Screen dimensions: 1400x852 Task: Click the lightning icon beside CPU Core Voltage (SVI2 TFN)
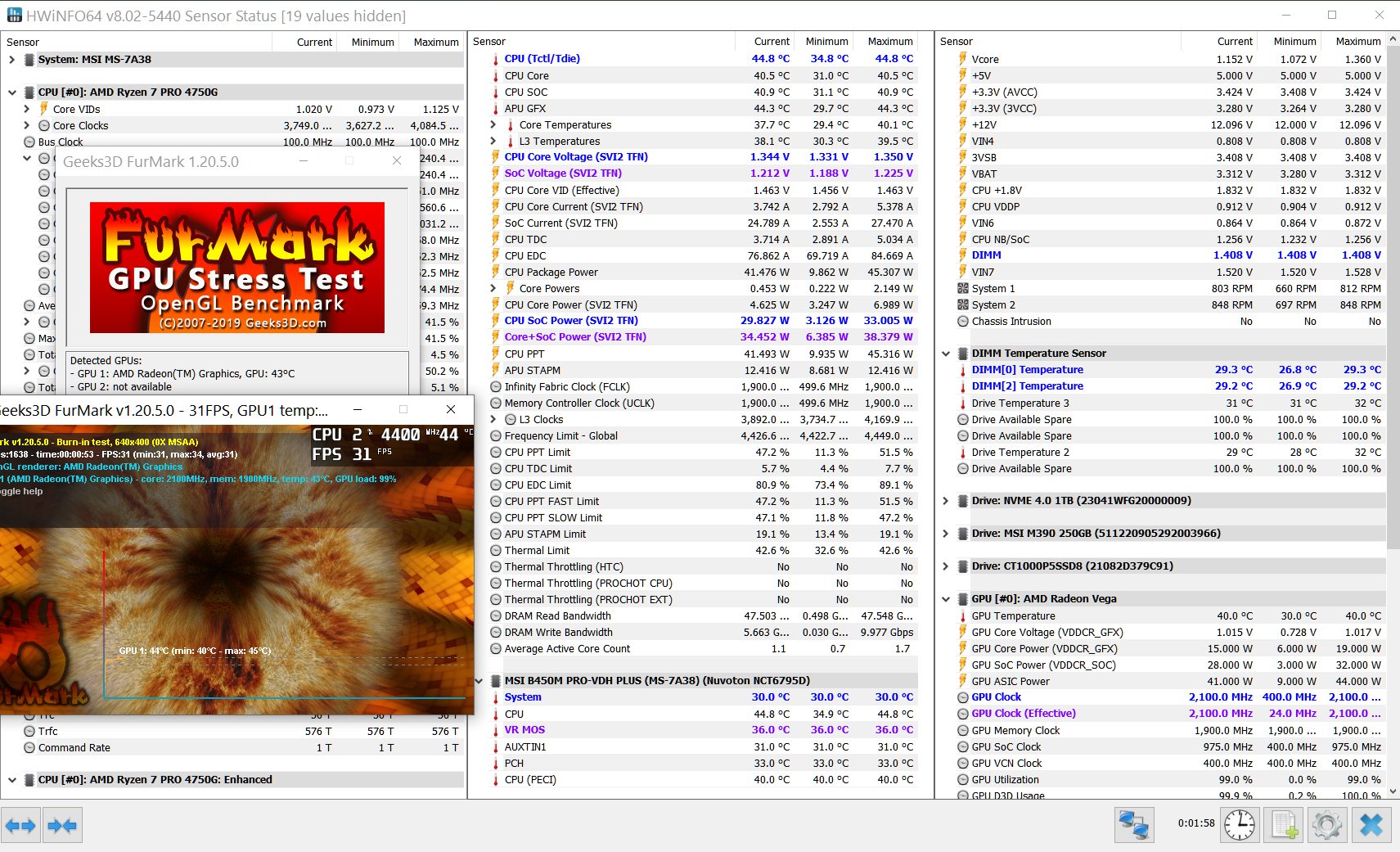point(496,157)
